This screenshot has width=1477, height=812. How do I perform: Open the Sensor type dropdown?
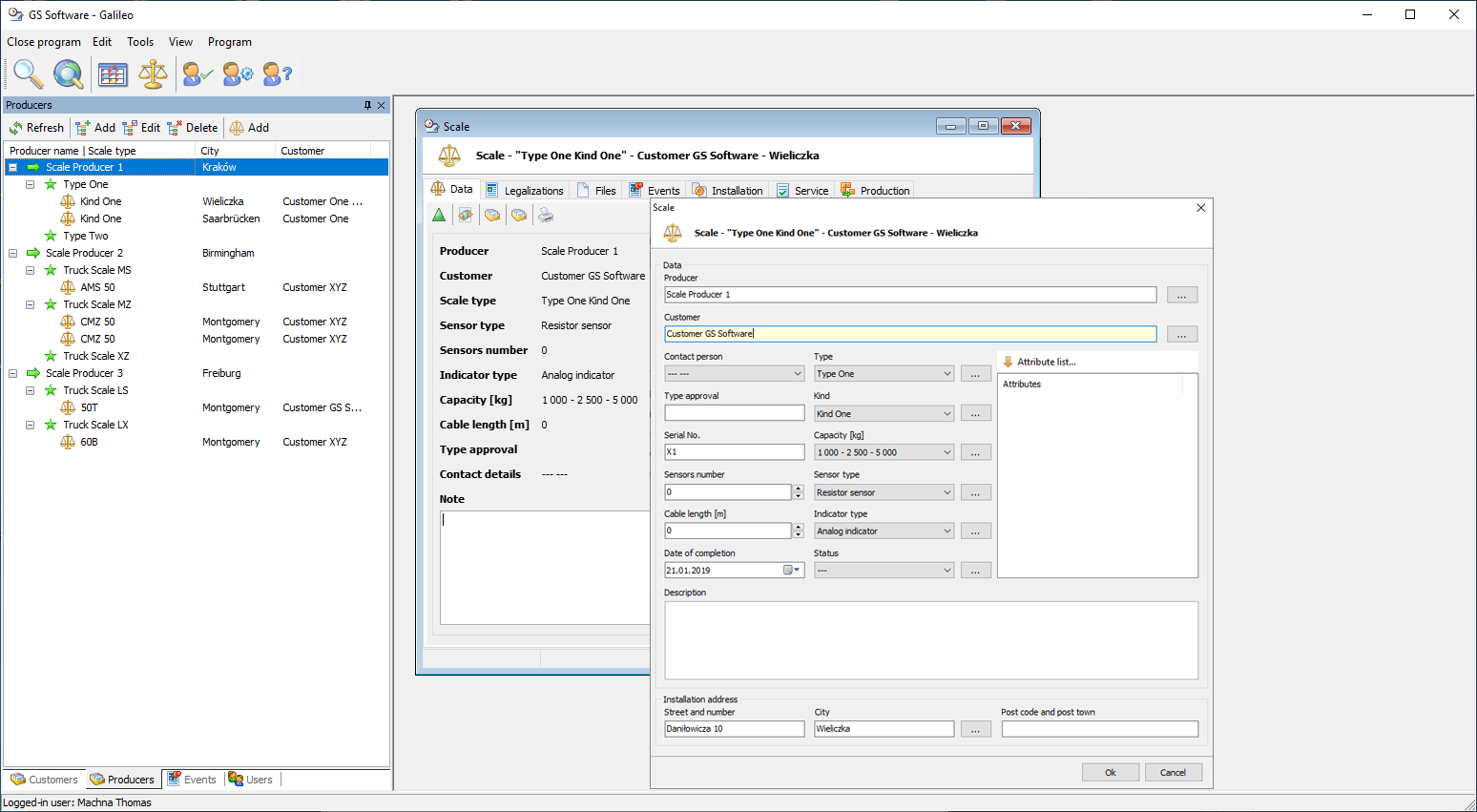coord(947,492)
